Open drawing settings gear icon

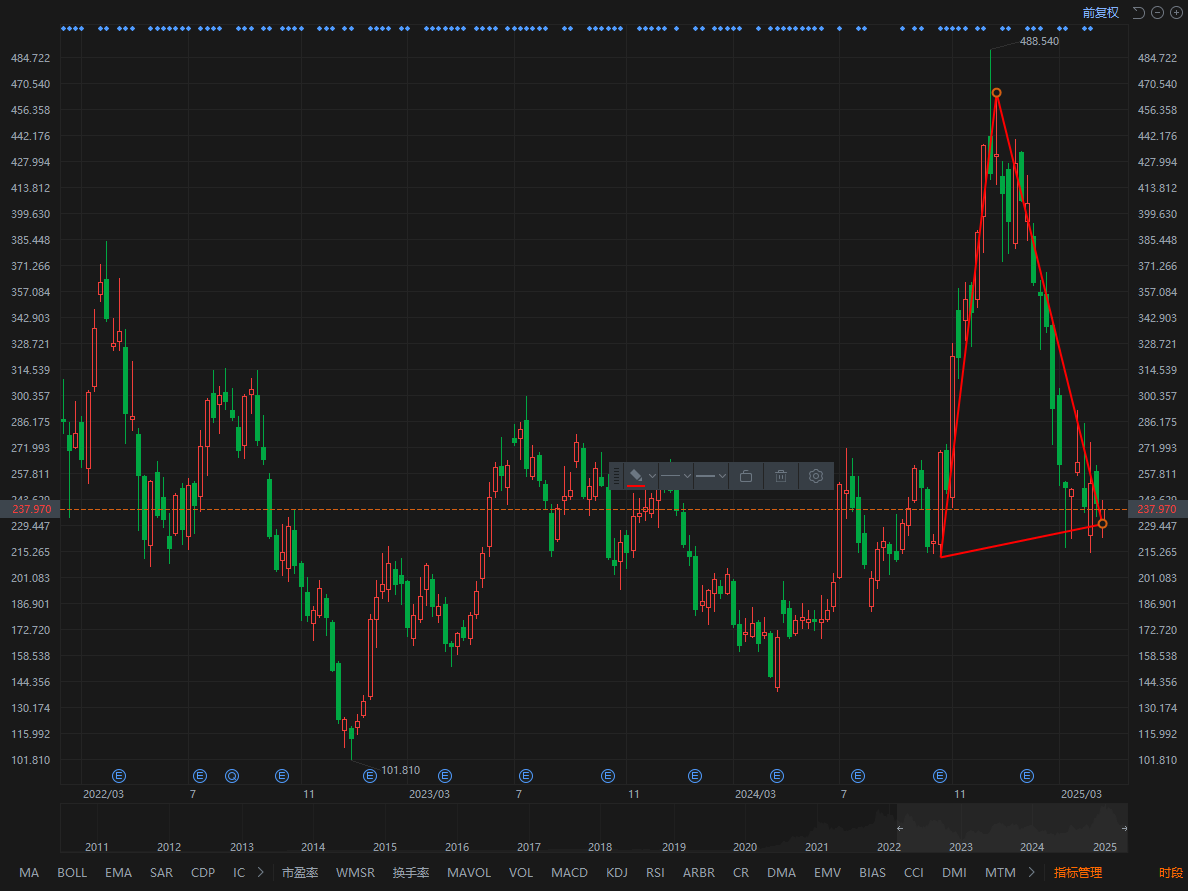click(816, 476)
